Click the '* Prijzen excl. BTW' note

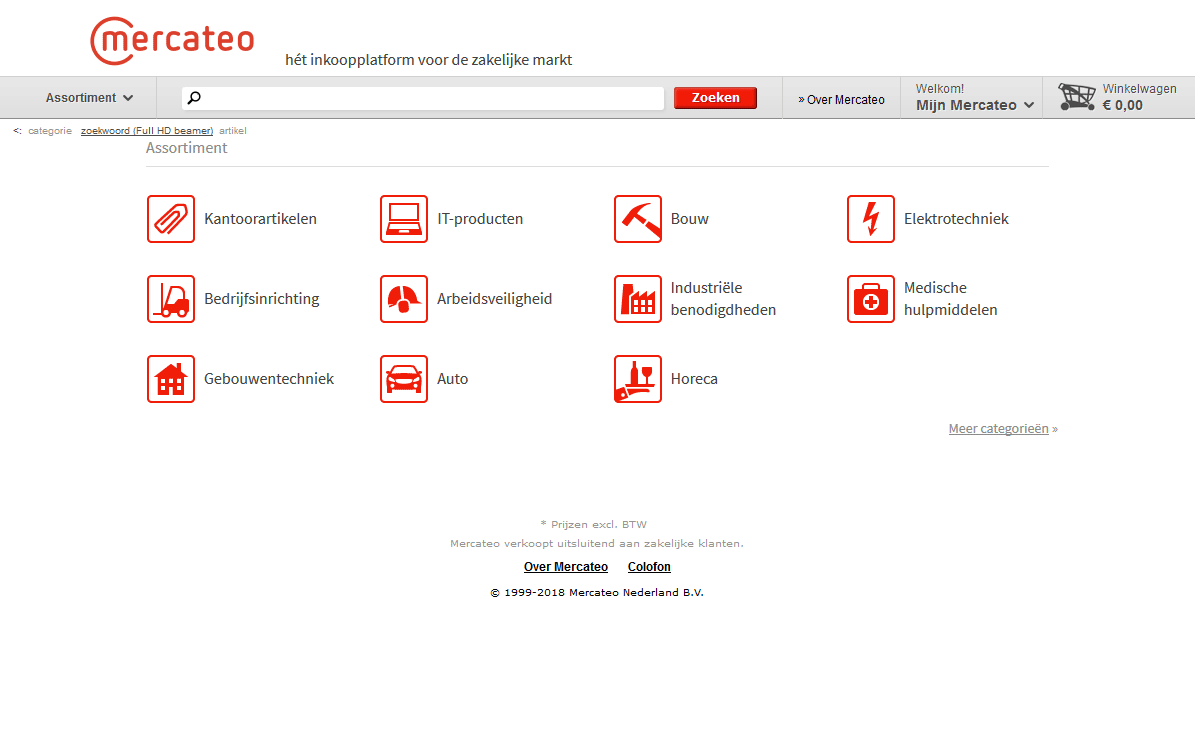pyautogui.click(x=594, y=524)
